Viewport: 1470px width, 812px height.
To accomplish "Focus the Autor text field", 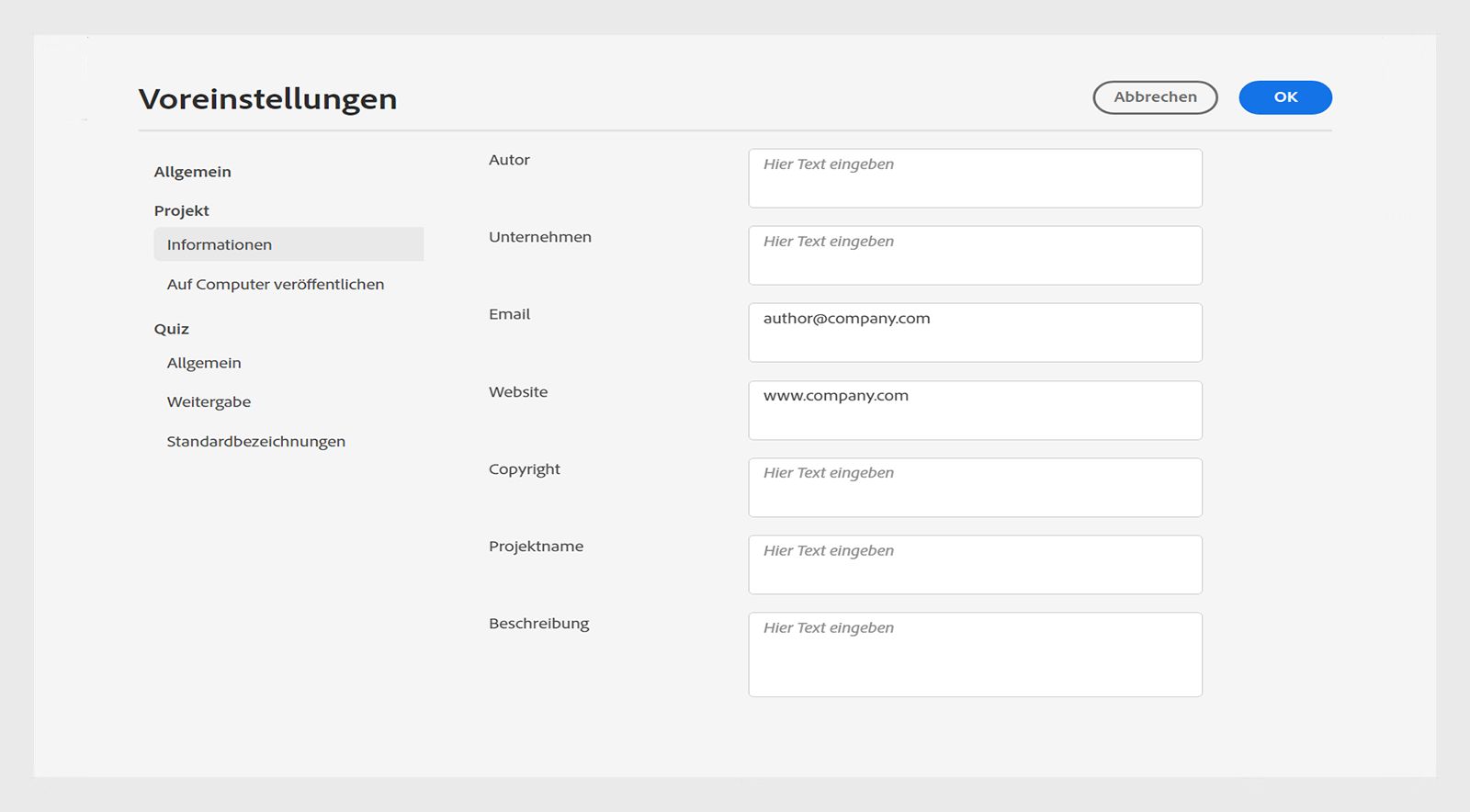I will tap(975, 178).
